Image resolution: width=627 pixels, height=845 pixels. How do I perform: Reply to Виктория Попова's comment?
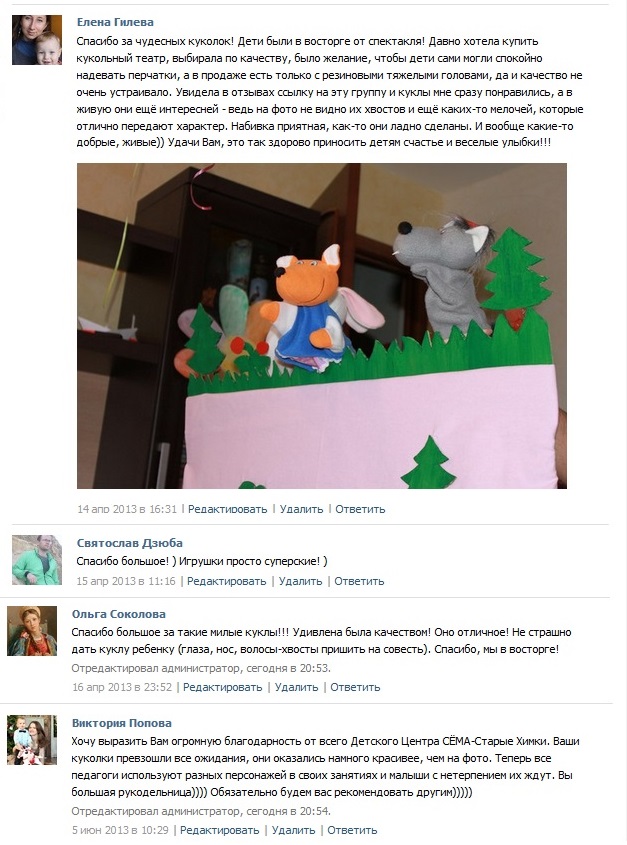tap(352, 830)
